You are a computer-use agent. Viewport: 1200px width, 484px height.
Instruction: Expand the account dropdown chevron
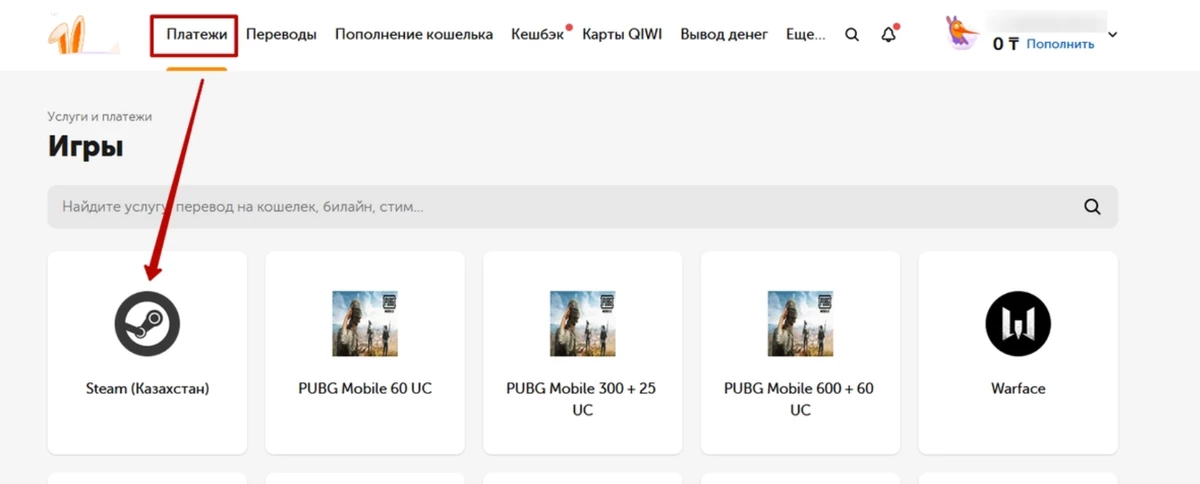pyautogui.click(x=1113, y=35)
